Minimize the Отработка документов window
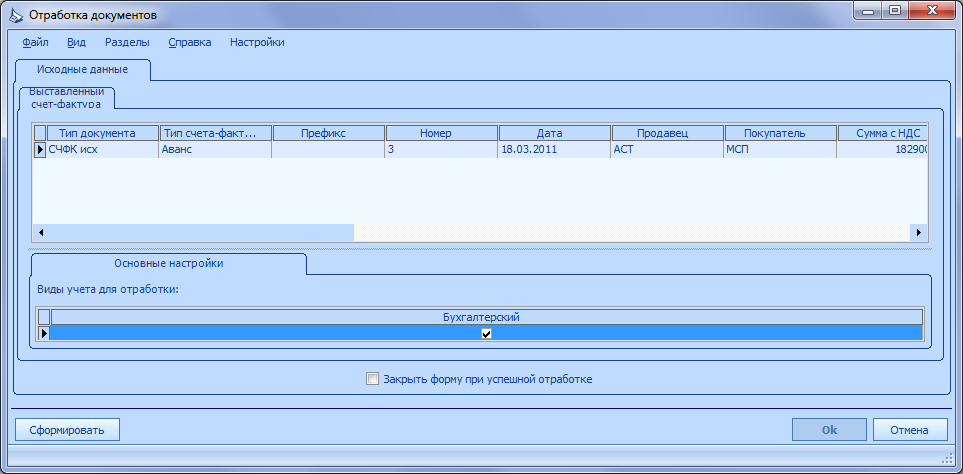Screen dimensions: 963x474 coord(867,10)
